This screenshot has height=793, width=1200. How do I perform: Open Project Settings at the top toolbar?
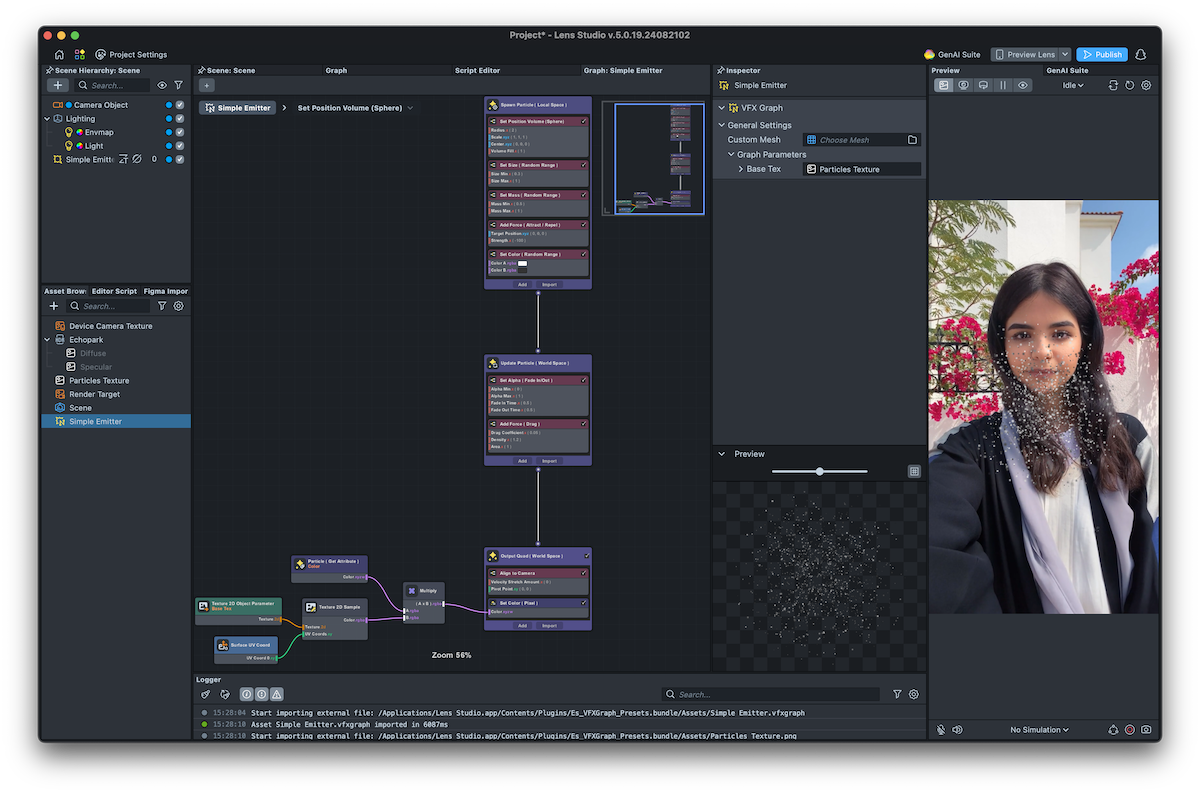point(131,54)
